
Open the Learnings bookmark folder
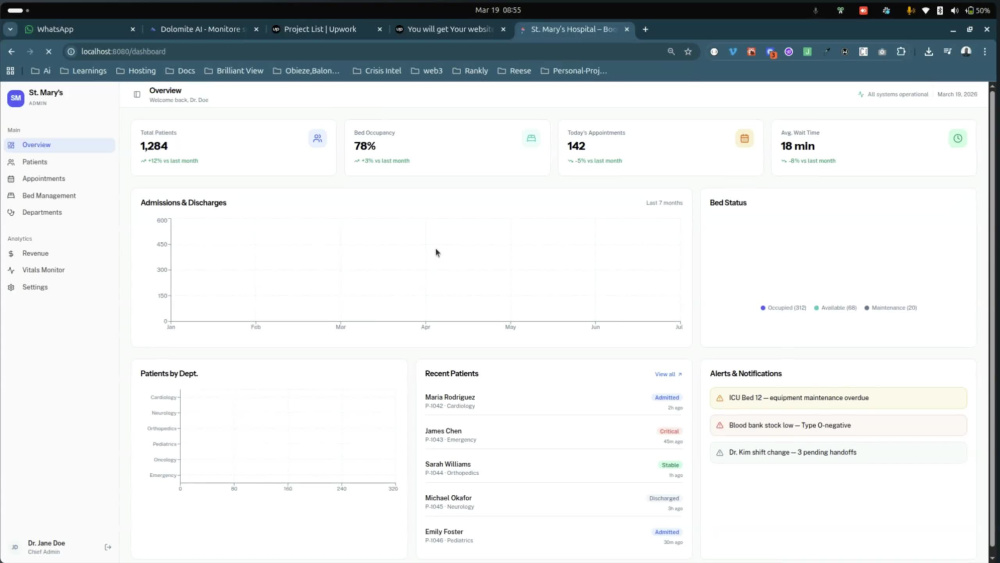[x=84, y=71]
